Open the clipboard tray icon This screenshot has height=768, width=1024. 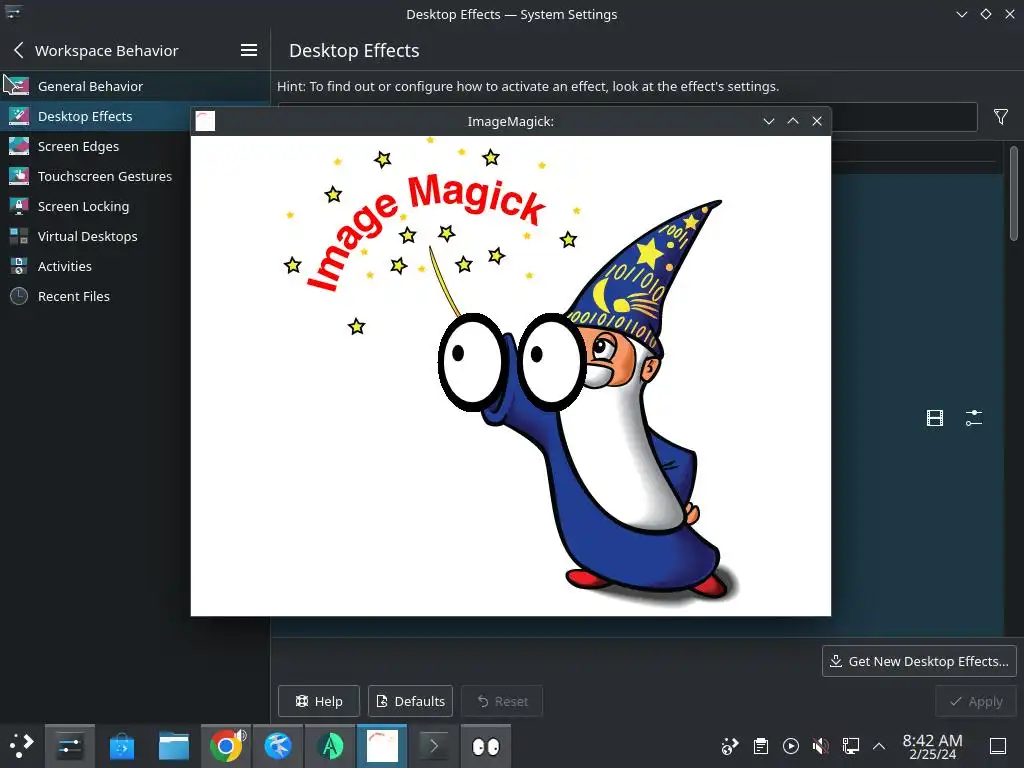pyautogui.click(x=760, y=746)
